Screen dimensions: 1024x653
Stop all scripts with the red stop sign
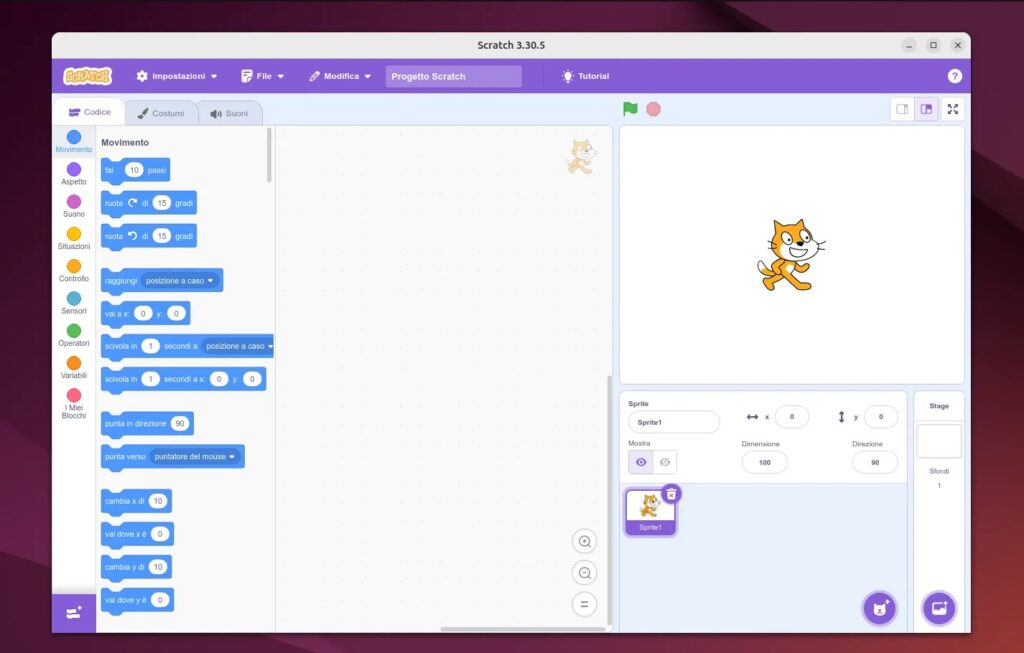tap(652, 108)
